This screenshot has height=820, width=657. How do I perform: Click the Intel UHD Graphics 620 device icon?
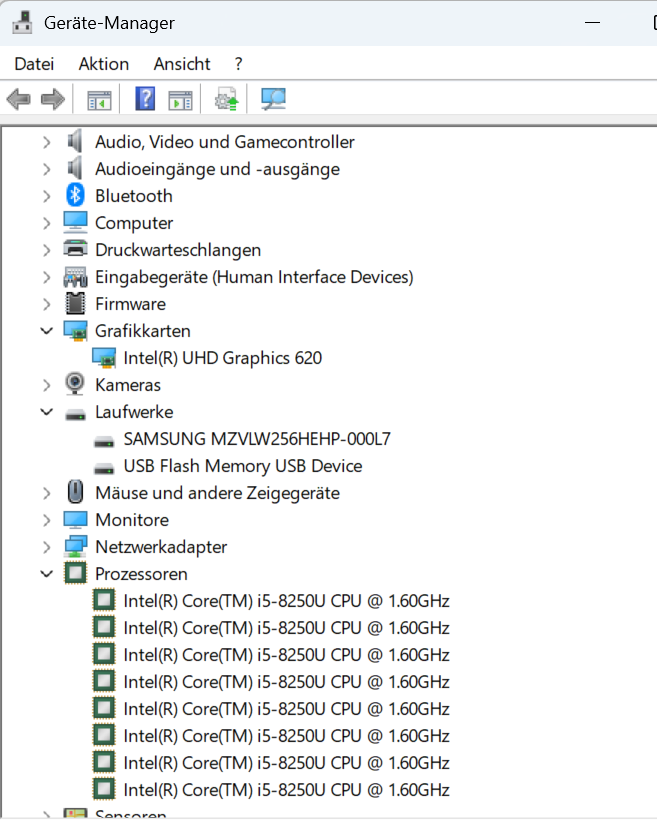click(x=104, y=358)
